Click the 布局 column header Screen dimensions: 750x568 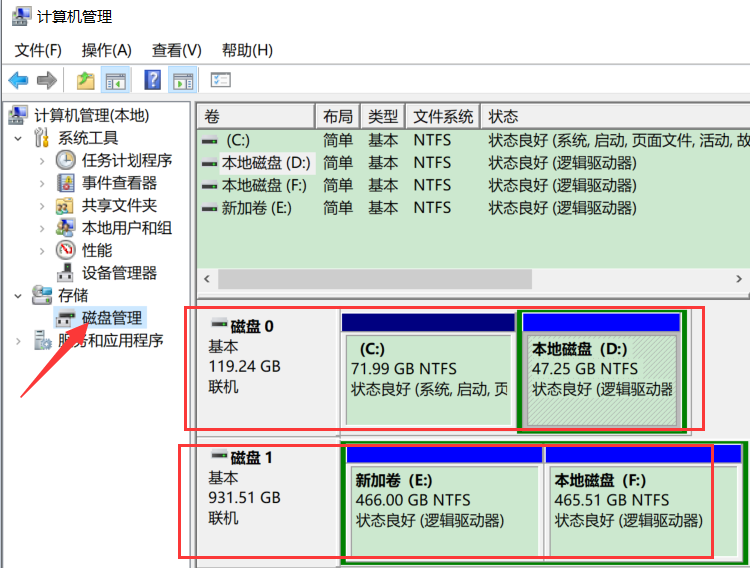pos(337,117)
